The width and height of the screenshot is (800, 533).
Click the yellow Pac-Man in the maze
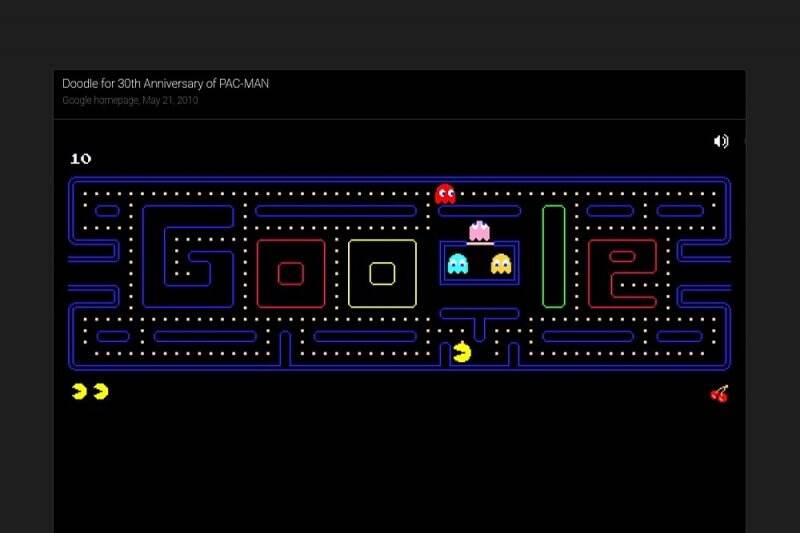pos(462,352)
